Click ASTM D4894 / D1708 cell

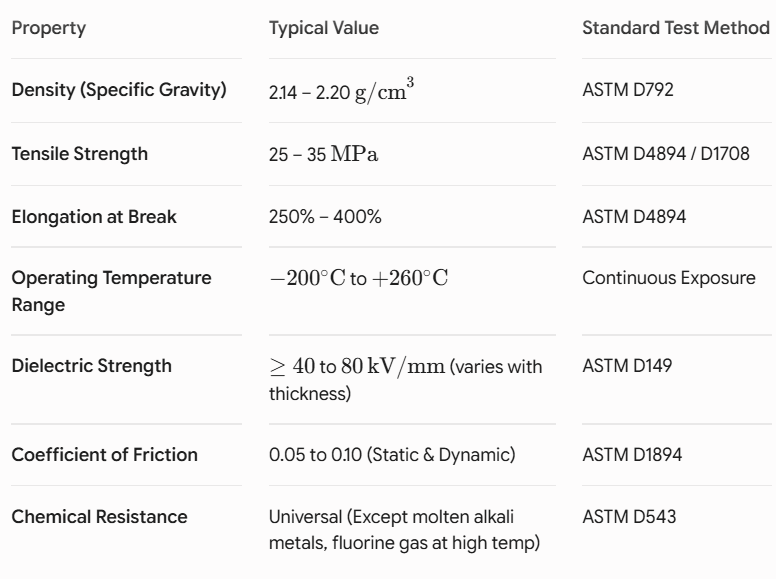tap(666, 154)
